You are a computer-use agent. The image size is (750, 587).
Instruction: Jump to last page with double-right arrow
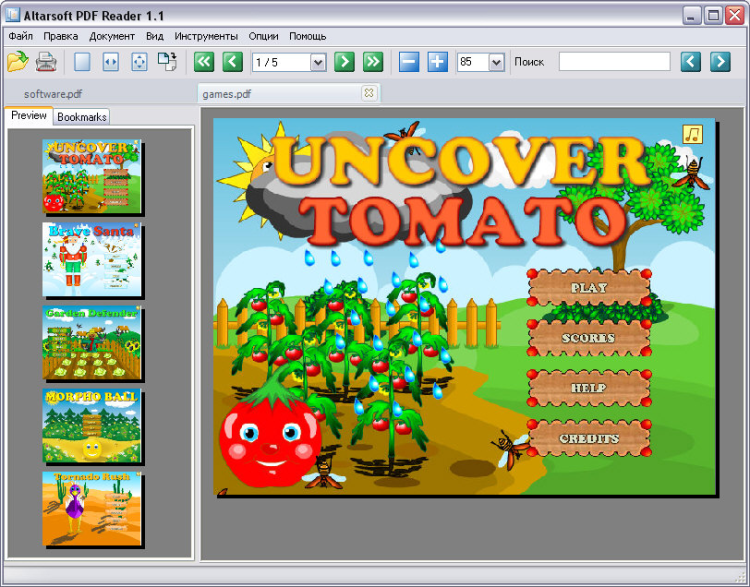click(373, 62)
